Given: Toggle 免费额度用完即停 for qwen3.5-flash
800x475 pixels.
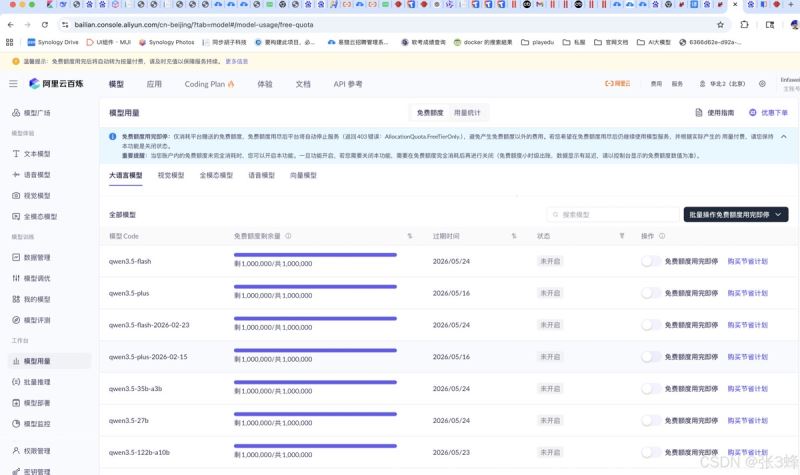Looking at the screenshot, I should tap(651, 261).
